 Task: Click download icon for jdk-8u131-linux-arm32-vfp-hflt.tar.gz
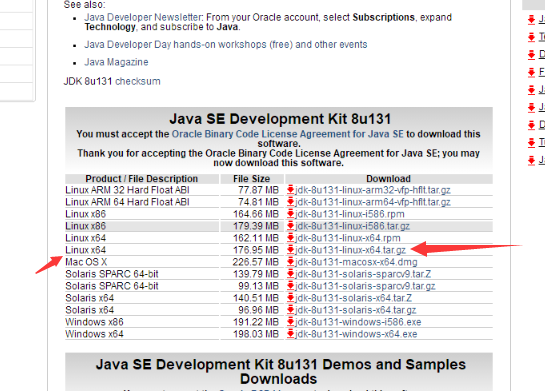click(291, 190)
